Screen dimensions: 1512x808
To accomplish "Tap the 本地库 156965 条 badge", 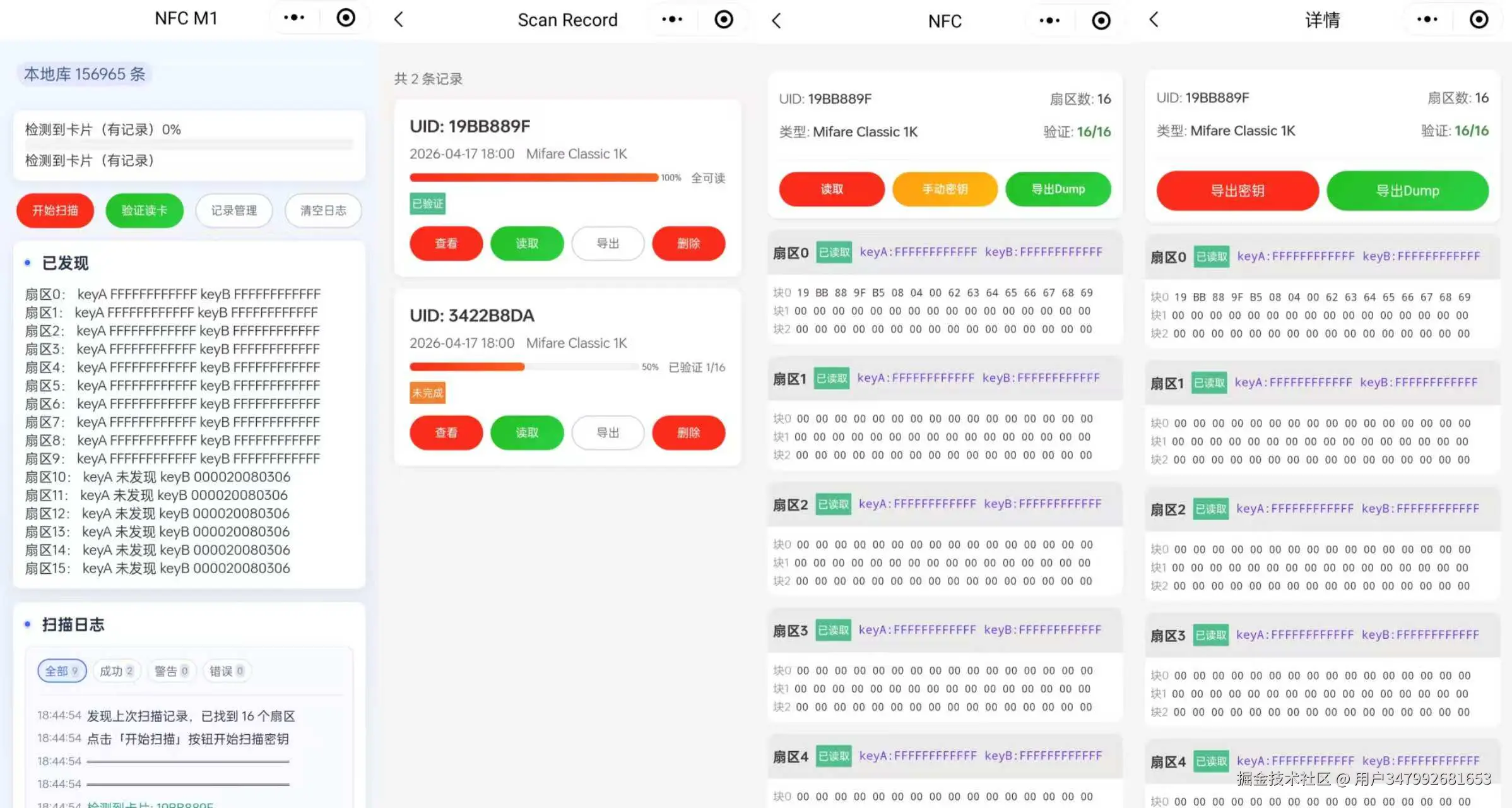I will (85, 74).
